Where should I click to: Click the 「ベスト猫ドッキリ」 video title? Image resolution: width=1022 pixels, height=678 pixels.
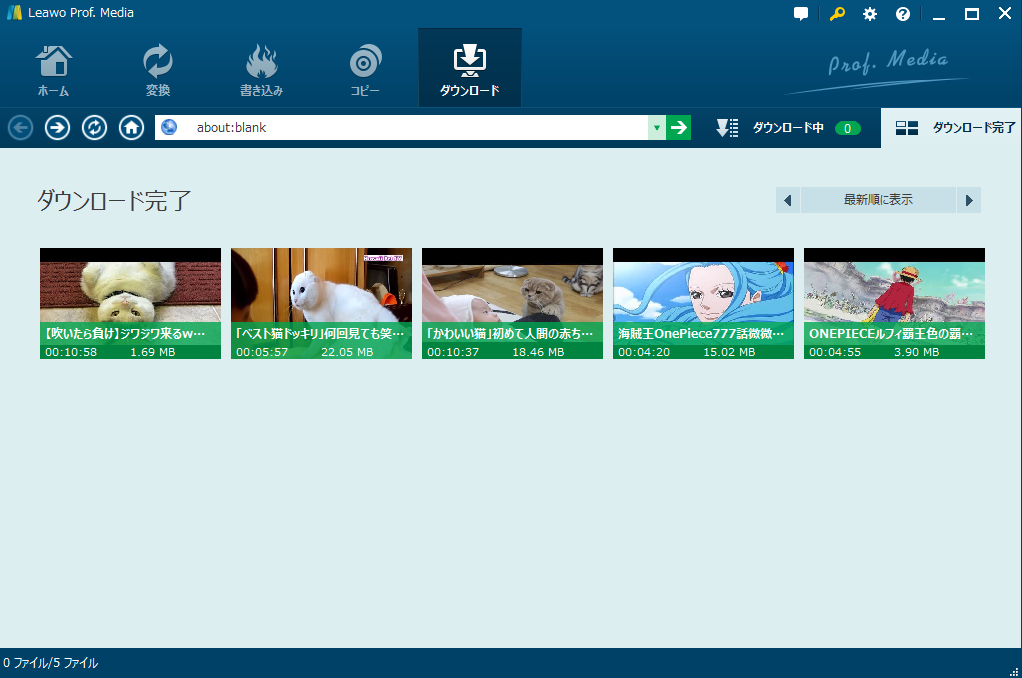(x=320, y=333)
